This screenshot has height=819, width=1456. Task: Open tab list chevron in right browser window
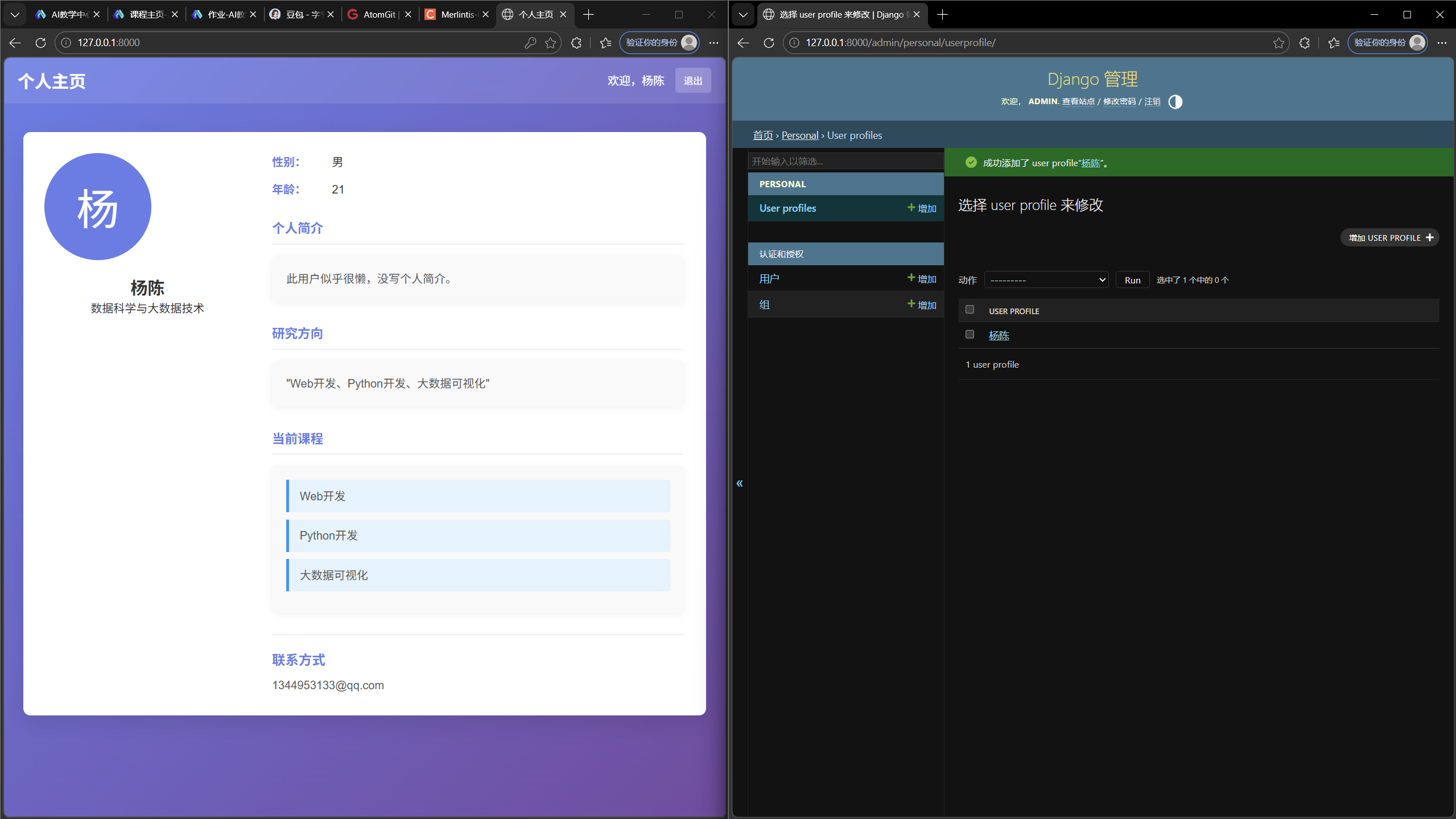click(x=743, y=15)
